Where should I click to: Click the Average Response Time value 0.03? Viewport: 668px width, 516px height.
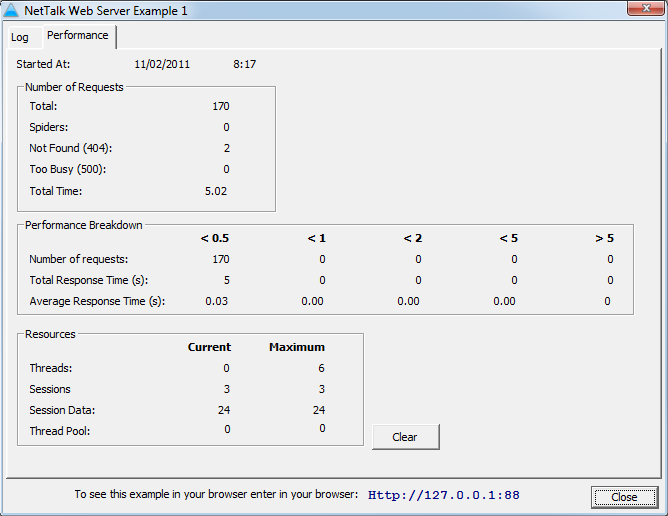click(x=217, y=301)
